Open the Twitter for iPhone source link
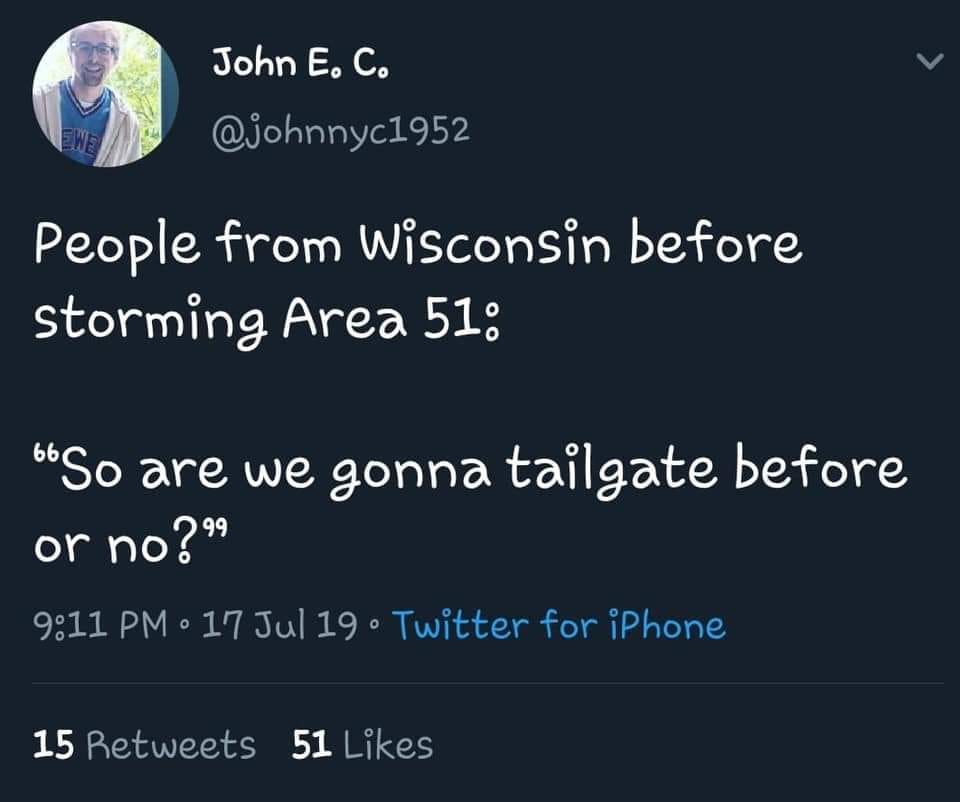This screenshot has width=960, height=802. (x=559, y=625)
